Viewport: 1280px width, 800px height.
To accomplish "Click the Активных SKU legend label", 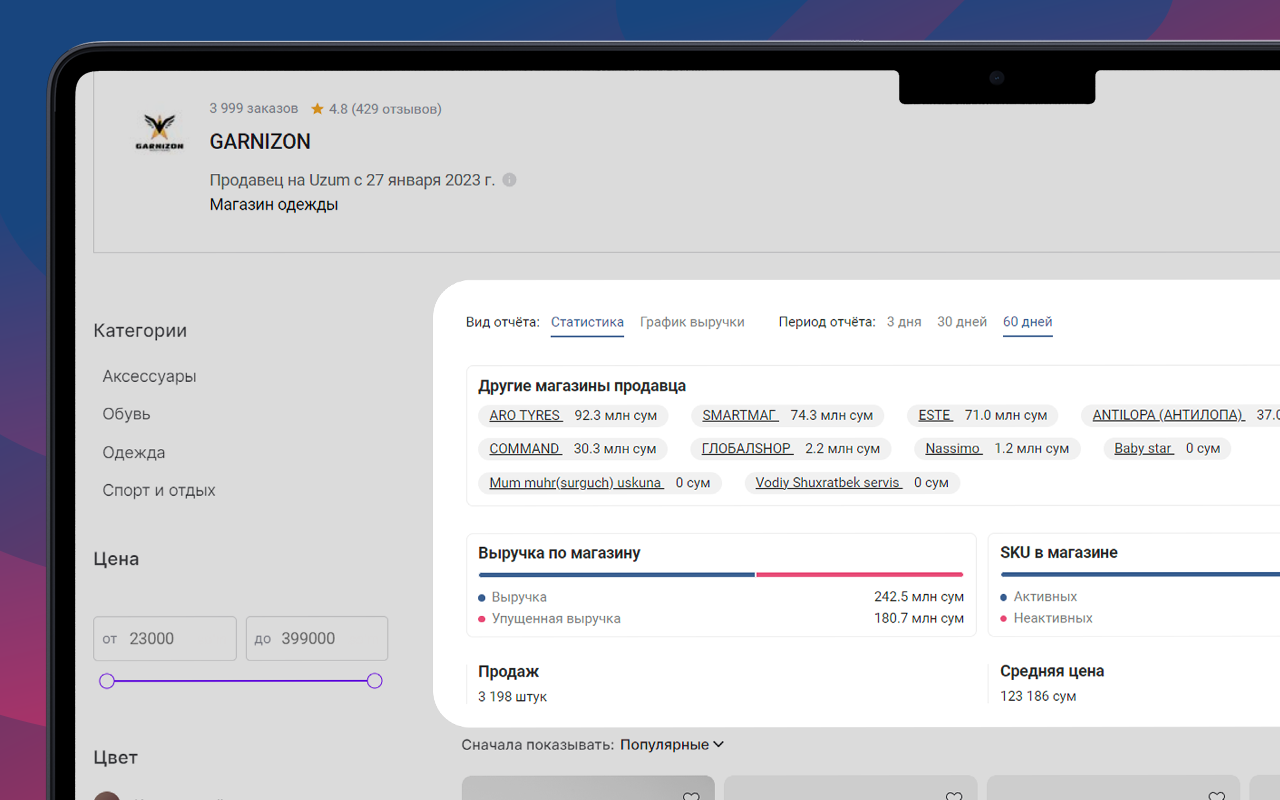I will [x=1045, y=597].
